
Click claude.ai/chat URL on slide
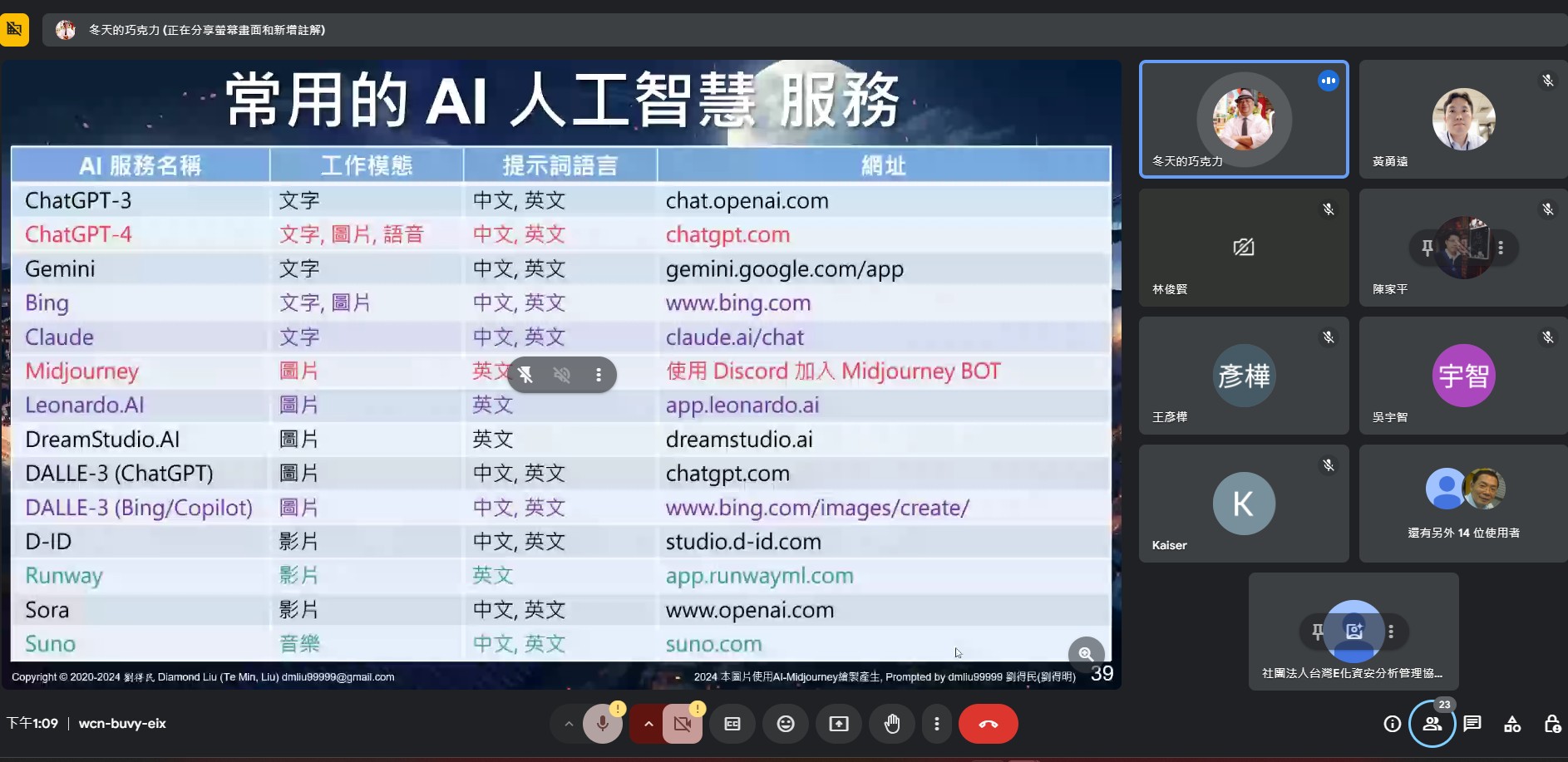[x=735, y=337]
